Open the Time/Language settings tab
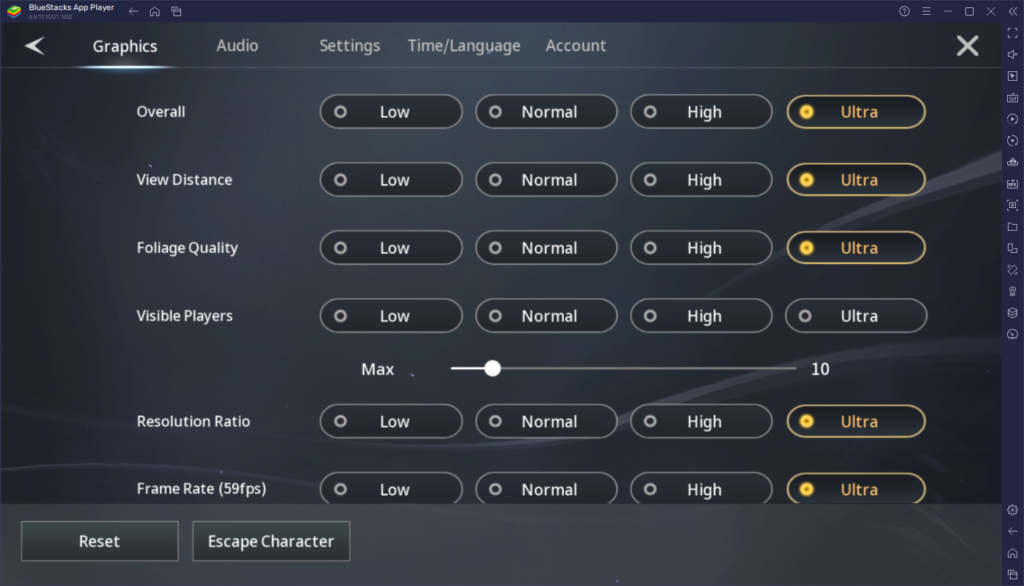The width and height of the screenshot is (1024, 586). tap(463, 45)
